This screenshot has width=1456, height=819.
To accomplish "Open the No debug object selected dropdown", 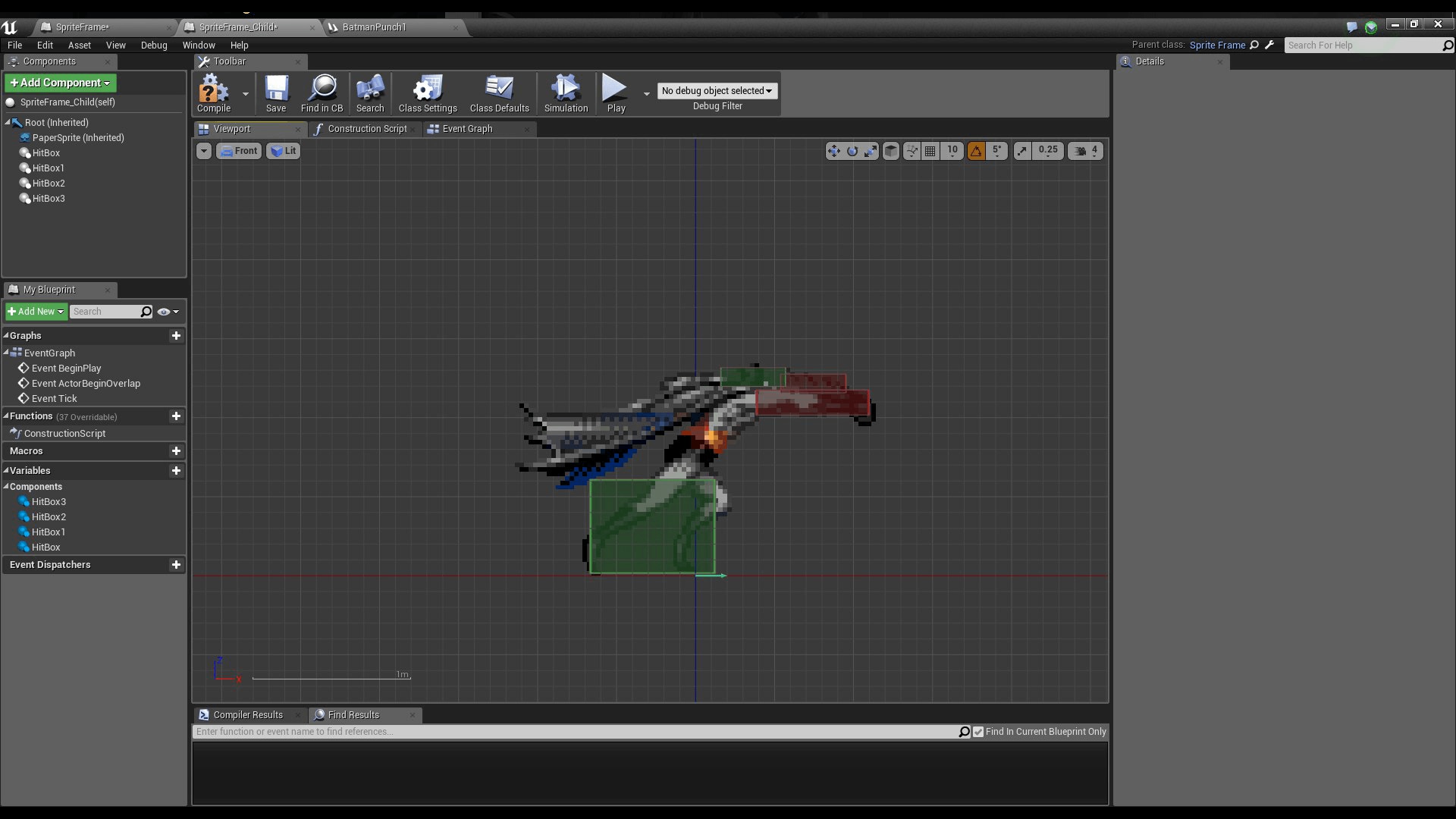I will [716, 90].
